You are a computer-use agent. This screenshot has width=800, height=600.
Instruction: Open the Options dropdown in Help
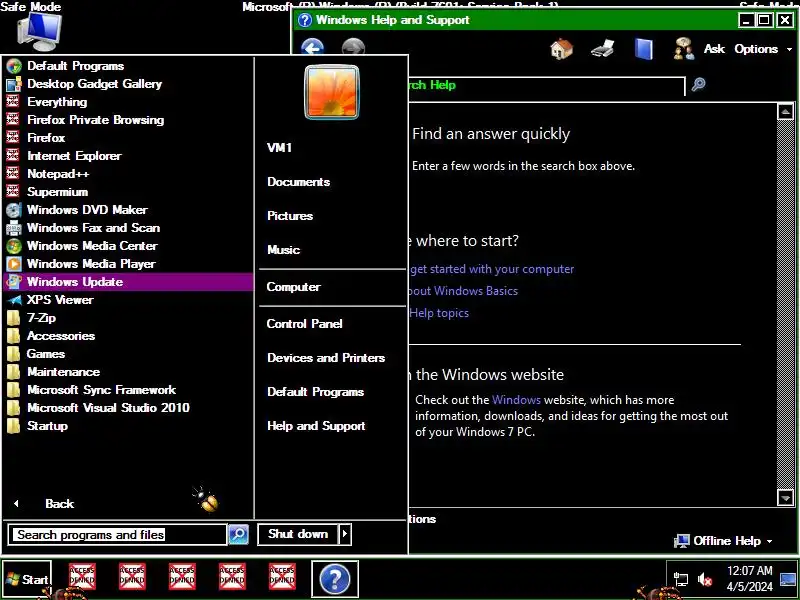point(763,49)
